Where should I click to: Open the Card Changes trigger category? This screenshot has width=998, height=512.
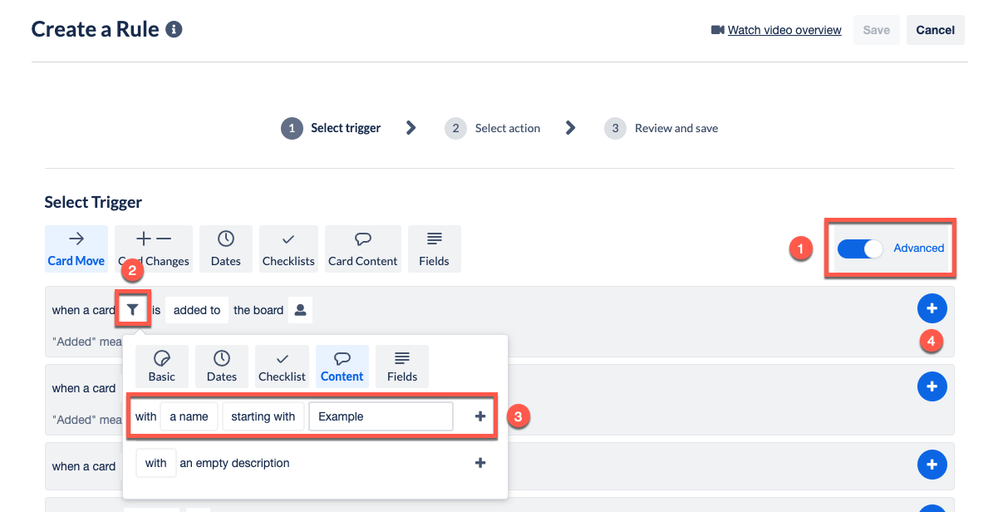click(153, 248)
